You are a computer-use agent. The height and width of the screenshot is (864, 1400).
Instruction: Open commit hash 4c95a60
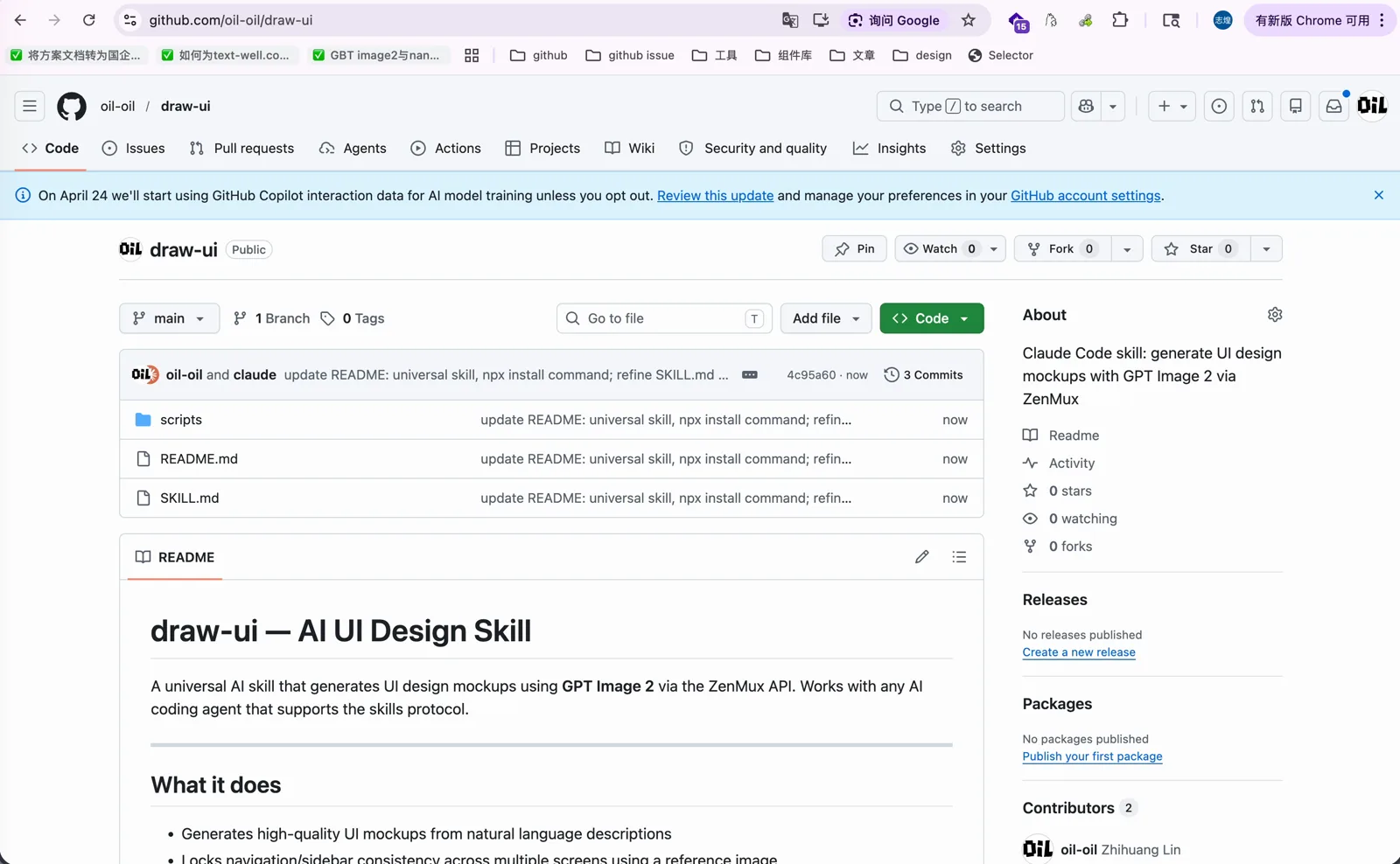click(x=811, y=375)
